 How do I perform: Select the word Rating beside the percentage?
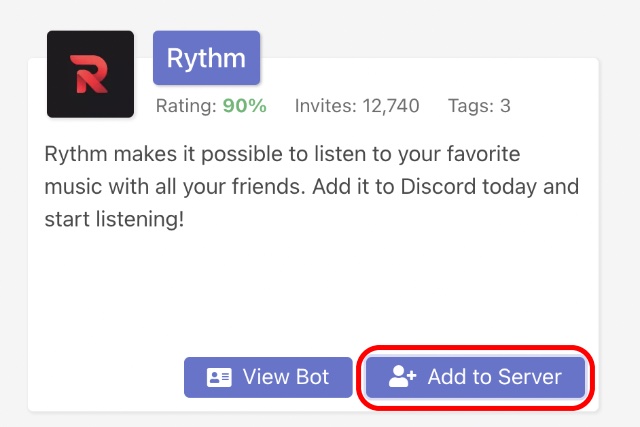coord(186,107)
